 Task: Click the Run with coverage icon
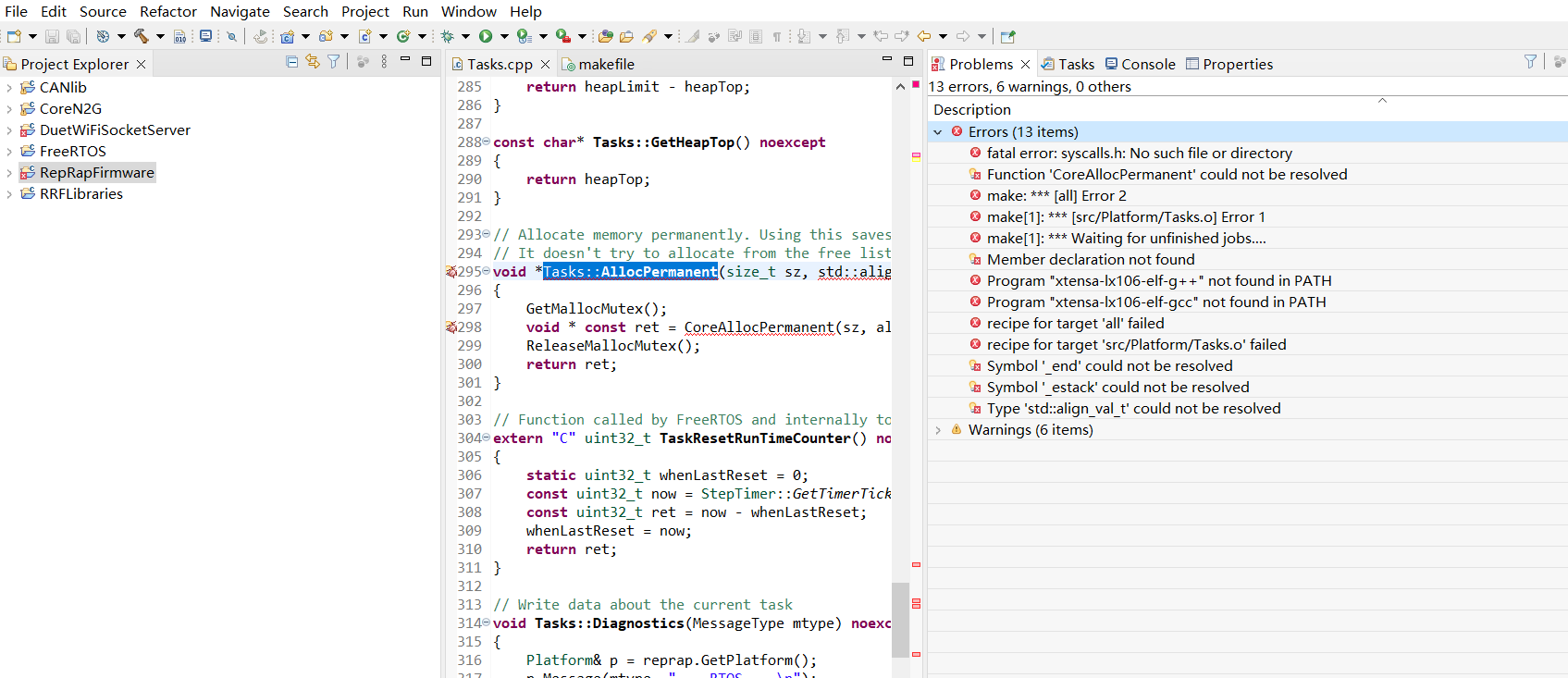(525, 36)
